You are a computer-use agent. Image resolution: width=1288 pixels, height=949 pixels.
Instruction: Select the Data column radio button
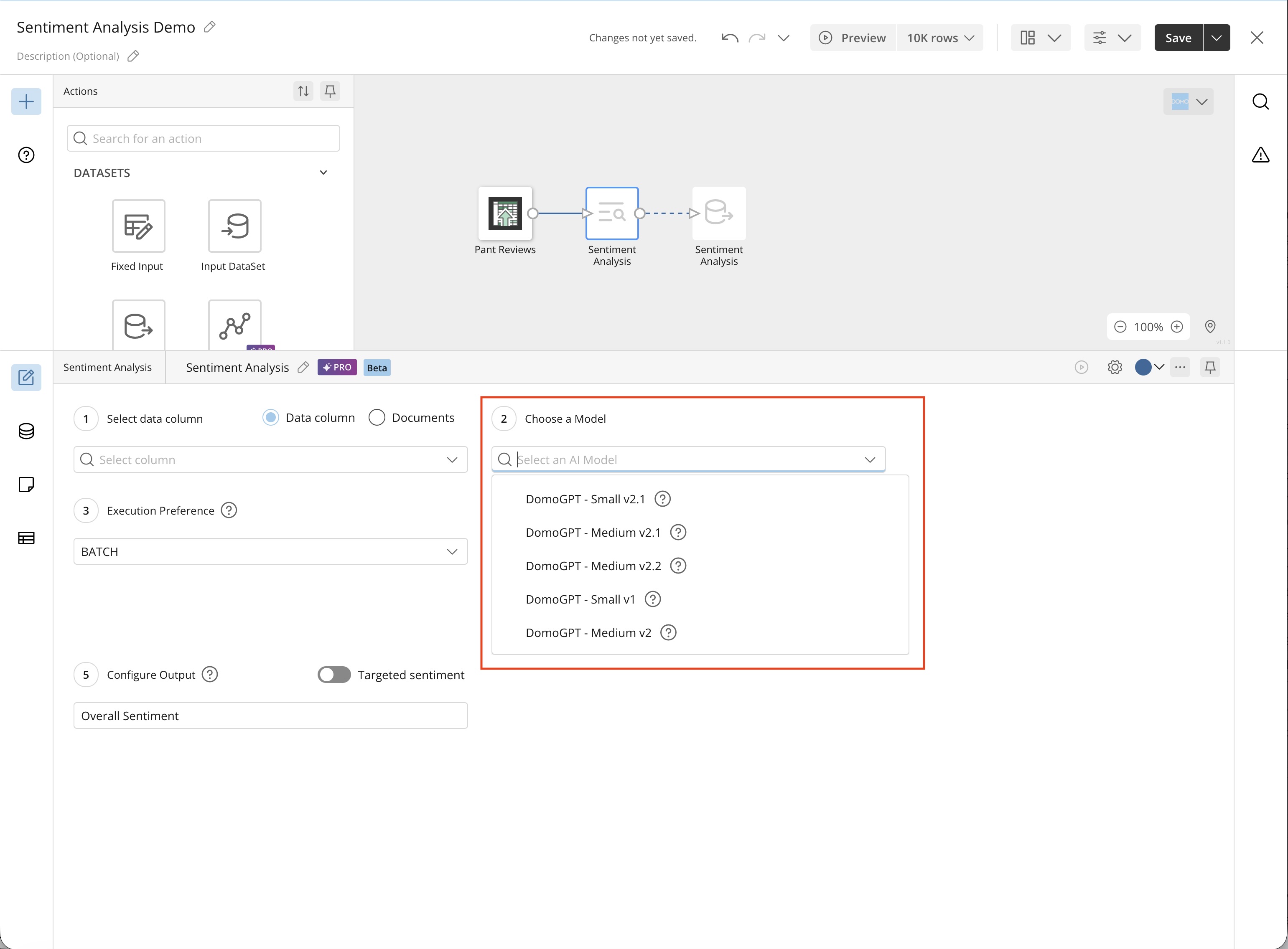coord(271,418)
